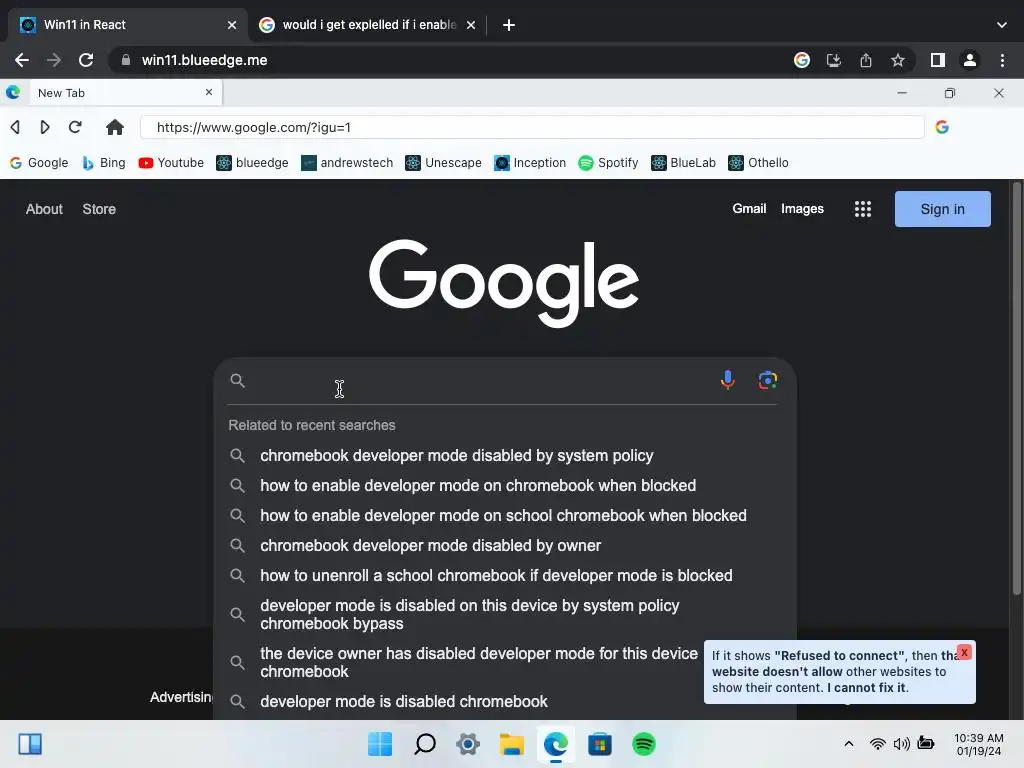1024x768 pixels.
Task: Open a new Chrome tab with plus button
Action: [x=509, y=25]
